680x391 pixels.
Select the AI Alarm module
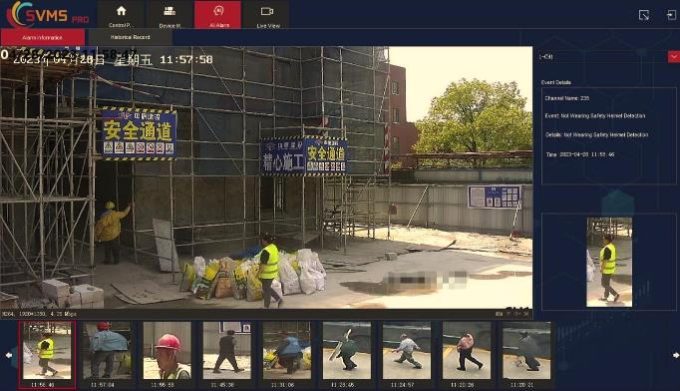point(218,15)
